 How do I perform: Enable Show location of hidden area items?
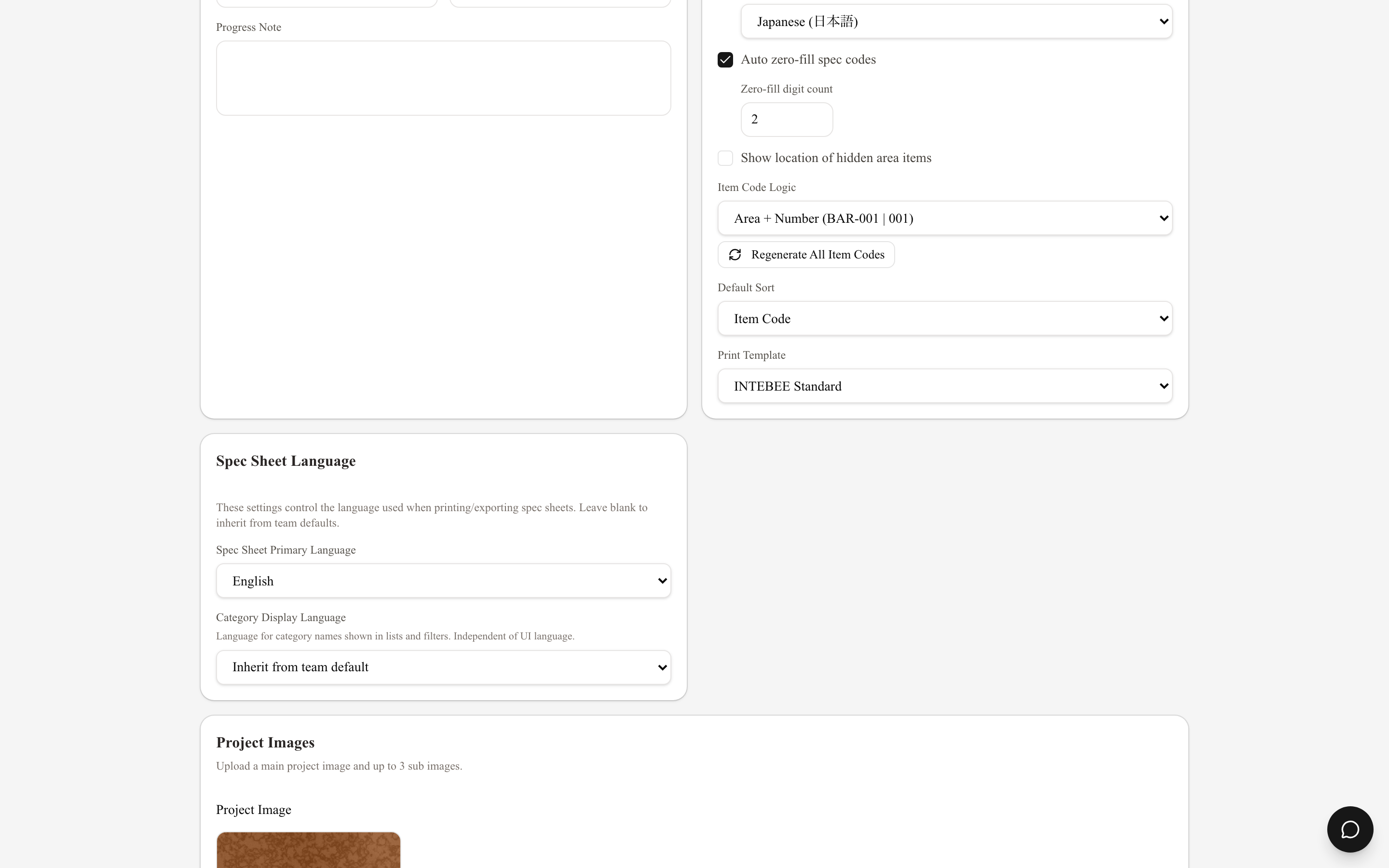[x=725, y=158]
